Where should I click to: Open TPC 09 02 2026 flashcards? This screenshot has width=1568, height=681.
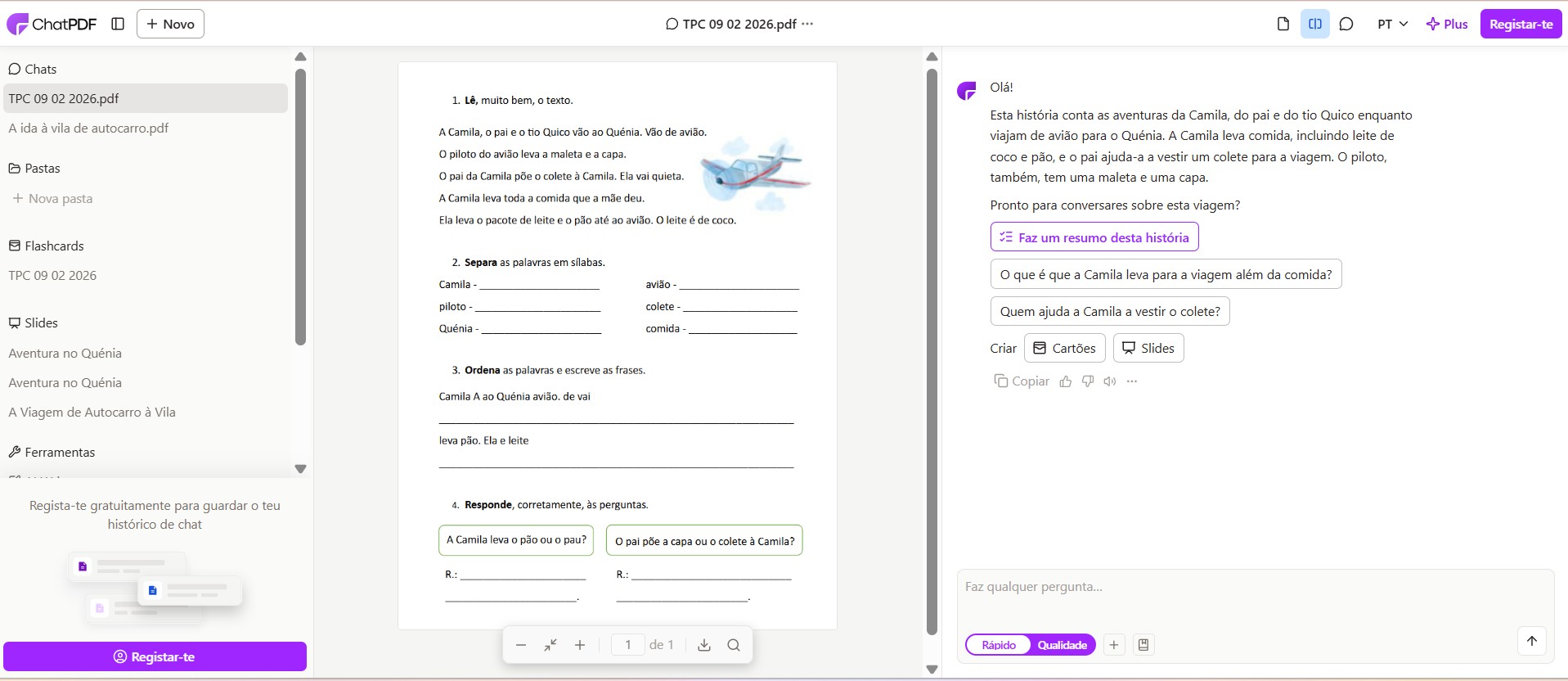click(x=52, y=275)
